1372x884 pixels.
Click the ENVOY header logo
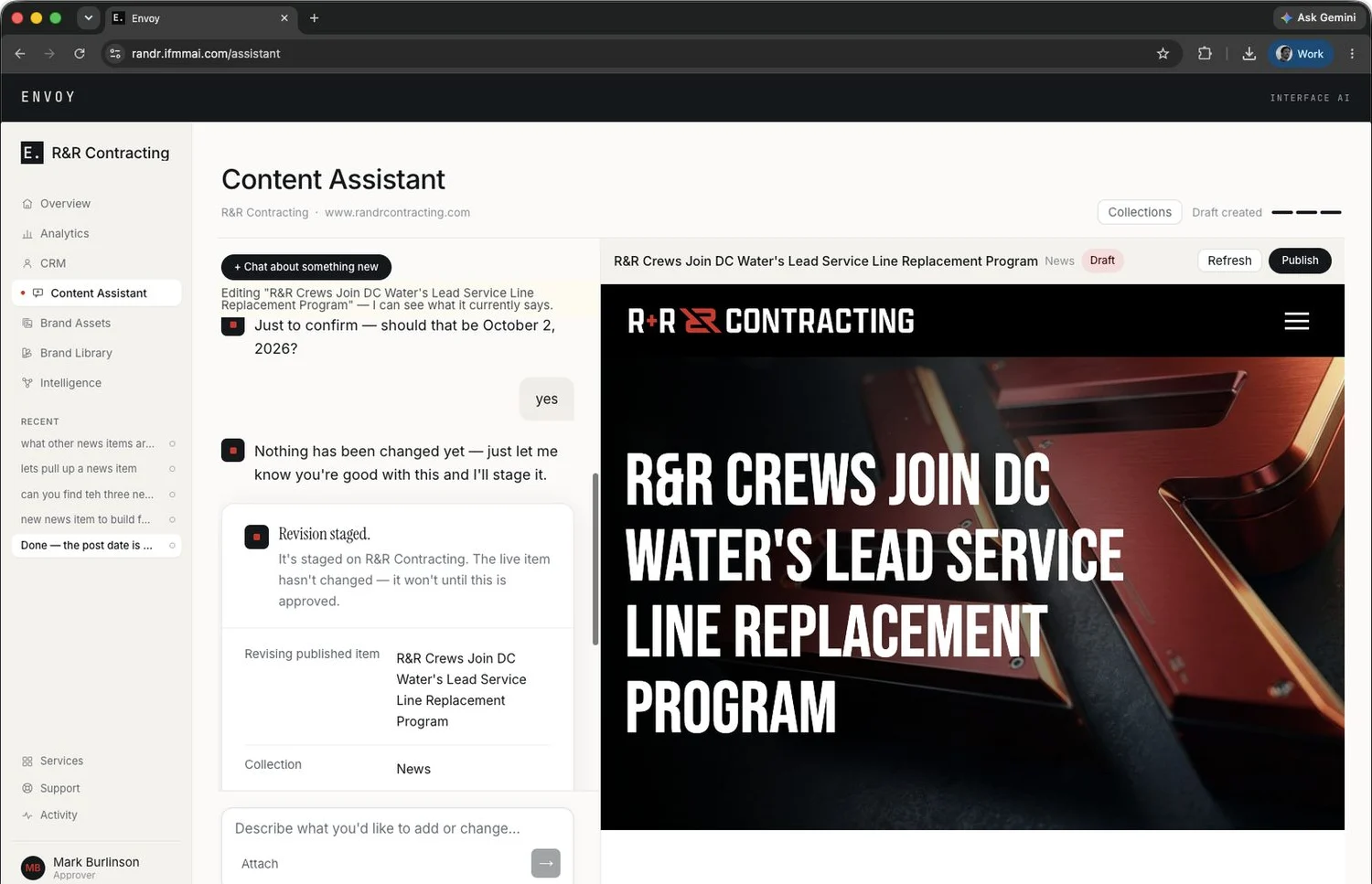48,97
